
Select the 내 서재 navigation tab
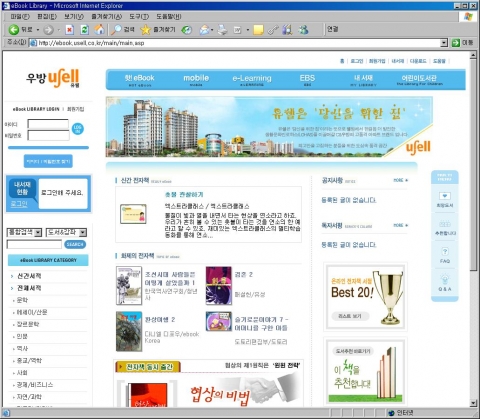[363, 80]
